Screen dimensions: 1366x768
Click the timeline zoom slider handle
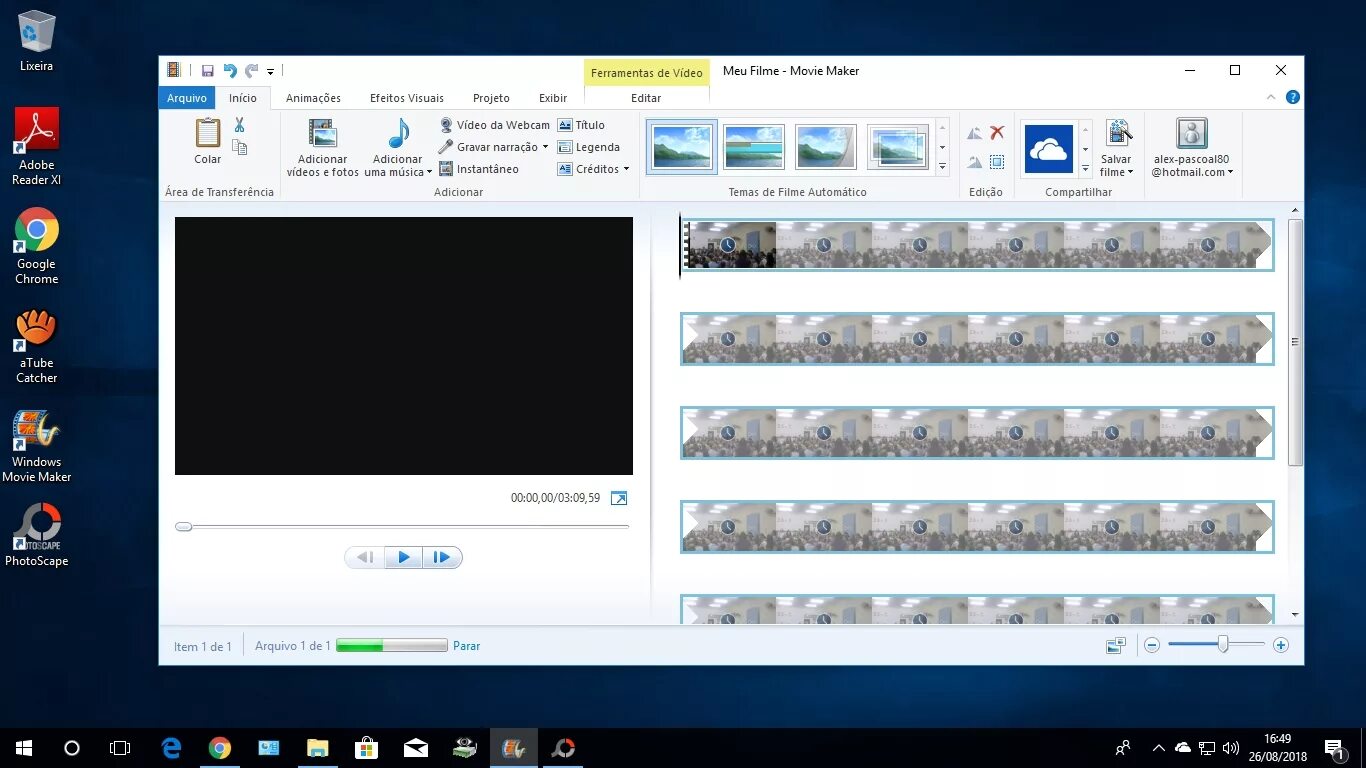point(1223,645)
